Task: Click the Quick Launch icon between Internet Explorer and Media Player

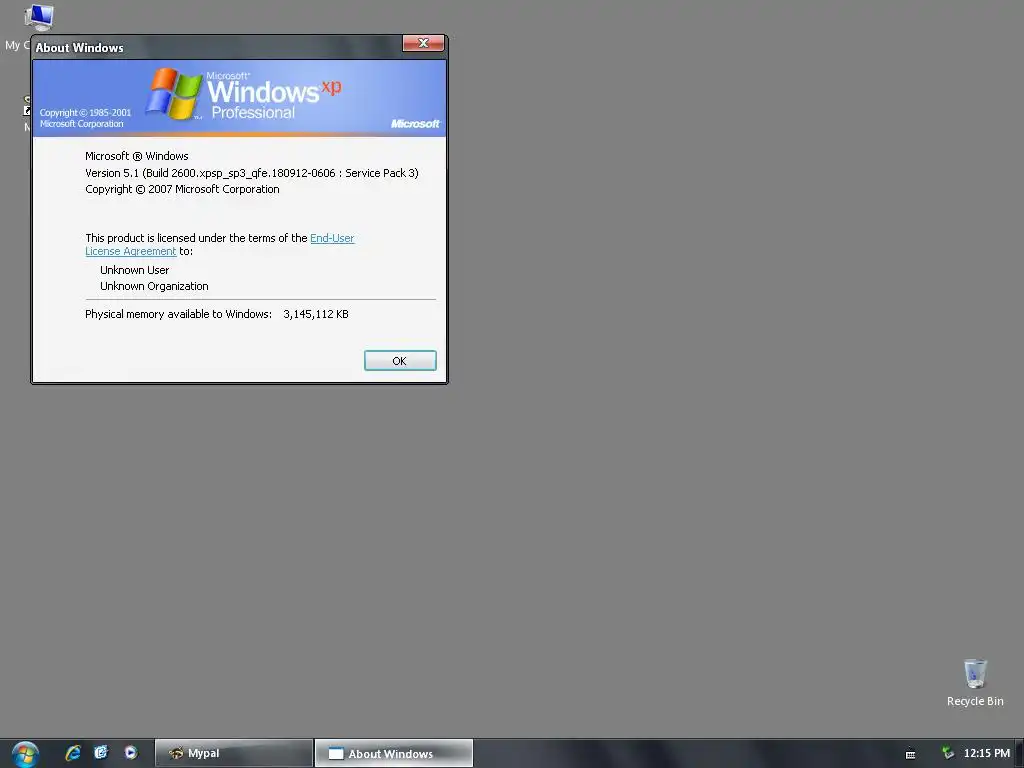Action: tap(101, 753)
